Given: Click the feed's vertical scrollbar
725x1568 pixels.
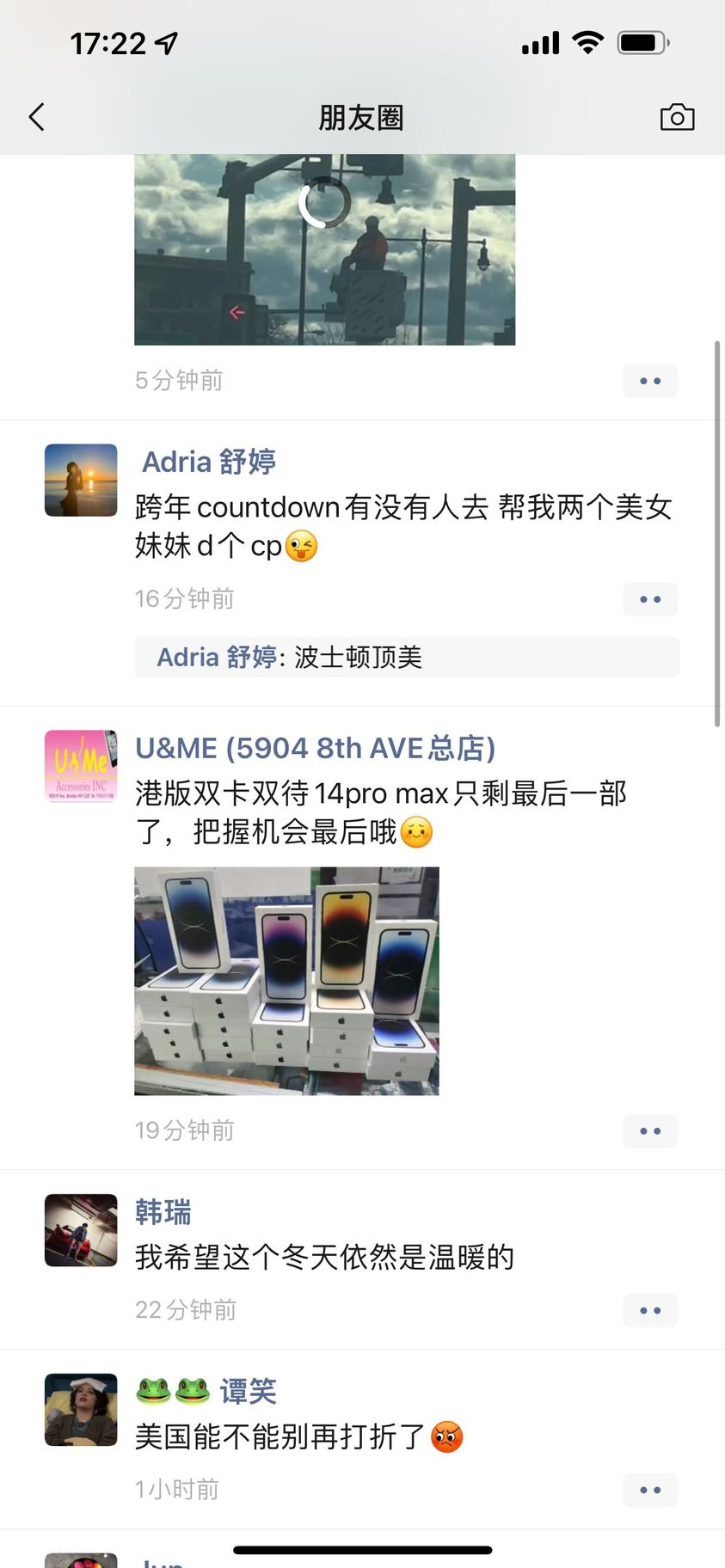Looking at the screenshot, I should [717, 533].
